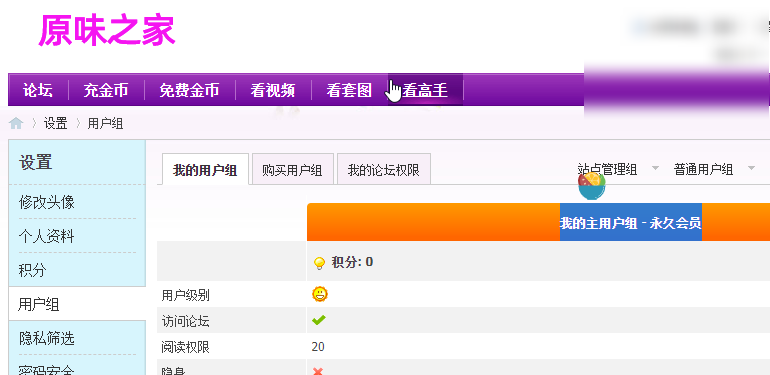Open the 充金币 navigation item

point(106,90)
